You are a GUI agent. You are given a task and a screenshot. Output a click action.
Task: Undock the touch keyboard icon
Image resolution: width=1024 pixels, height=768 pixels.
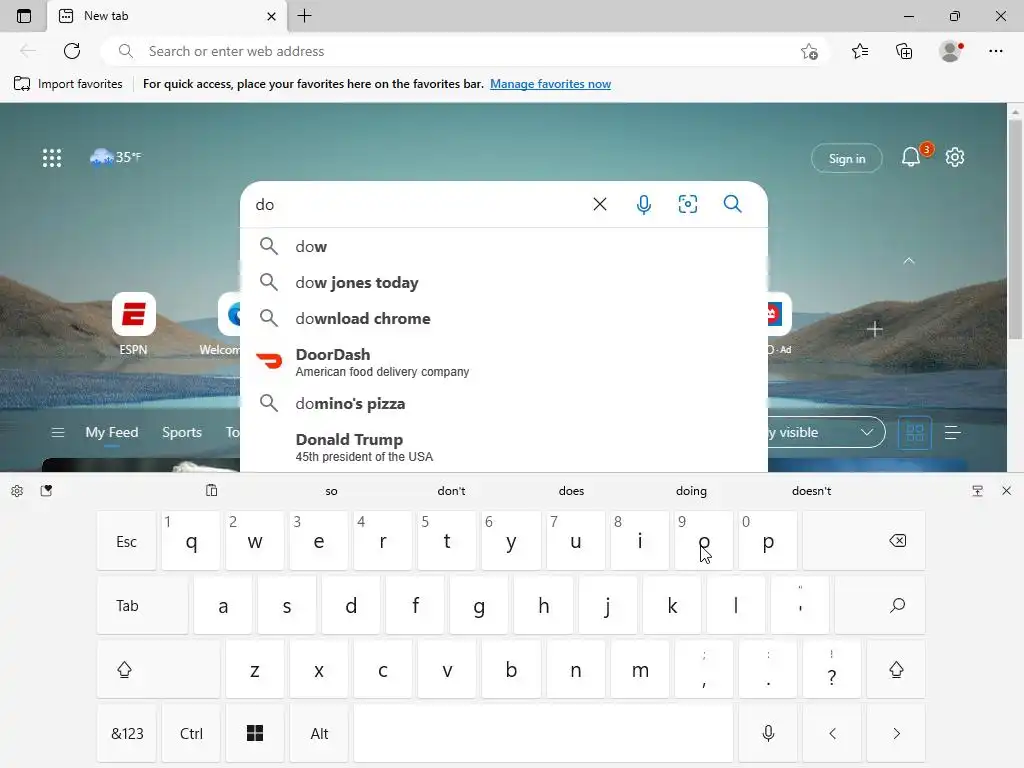977,490
